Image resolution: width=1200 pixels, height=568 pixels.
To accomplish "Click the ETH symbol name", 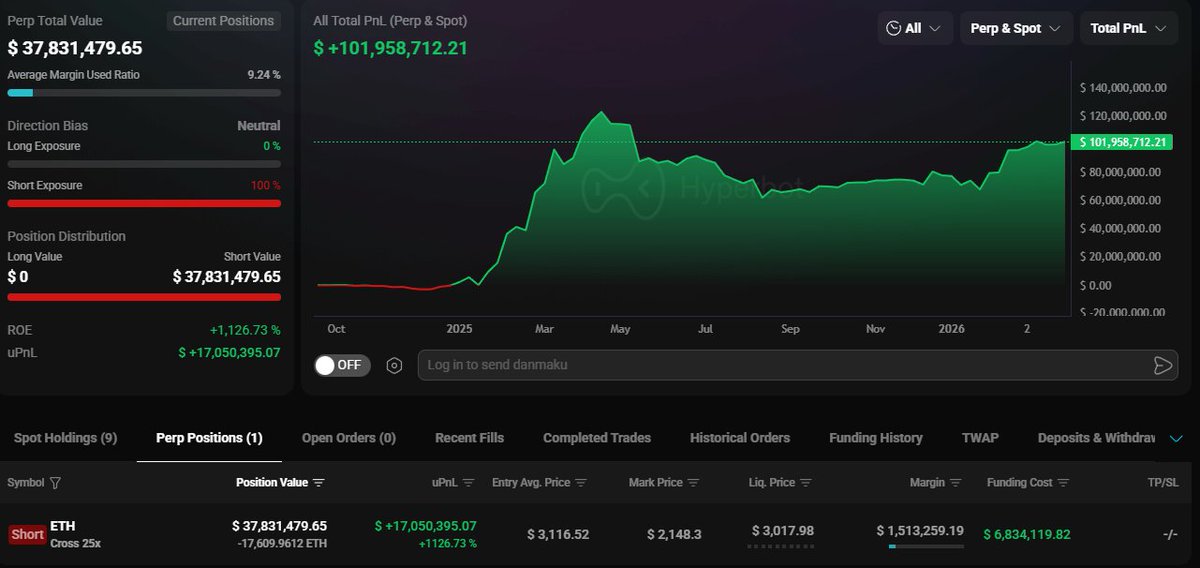I will click(x=62, y=526).
